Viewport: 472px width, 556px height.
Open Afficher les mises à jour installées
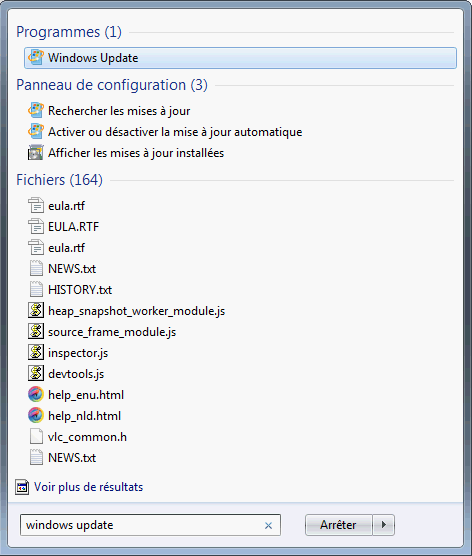136,153
